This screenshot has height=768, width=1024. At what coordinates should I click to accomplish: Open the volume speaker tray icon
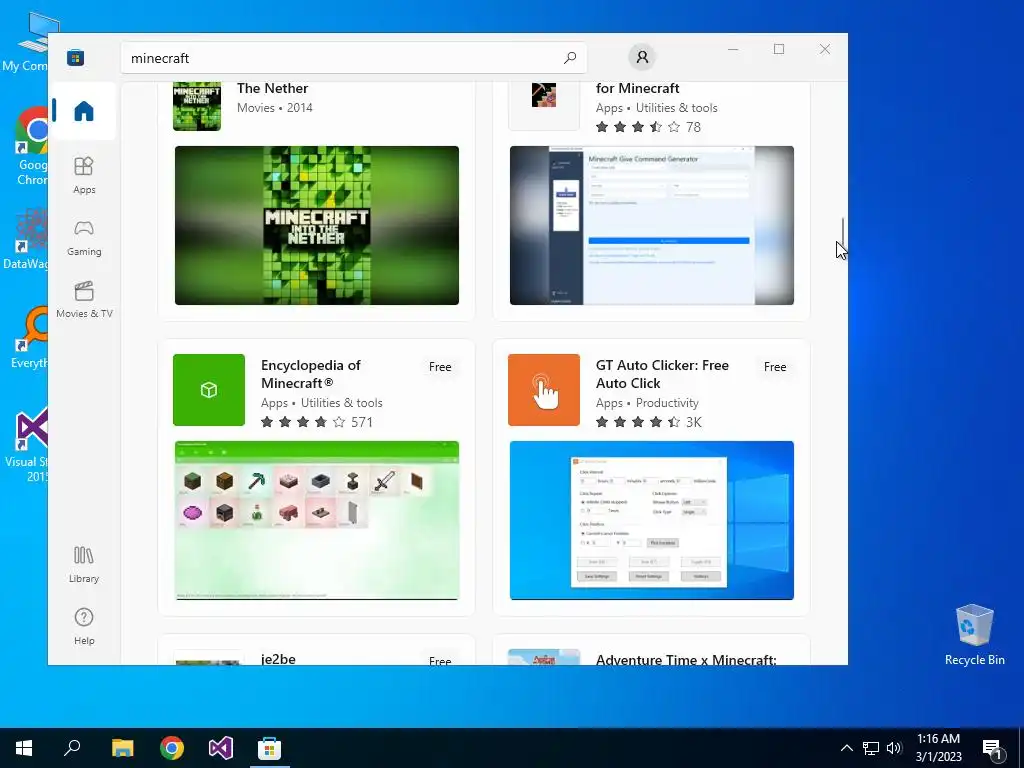(x=893, y=748)
